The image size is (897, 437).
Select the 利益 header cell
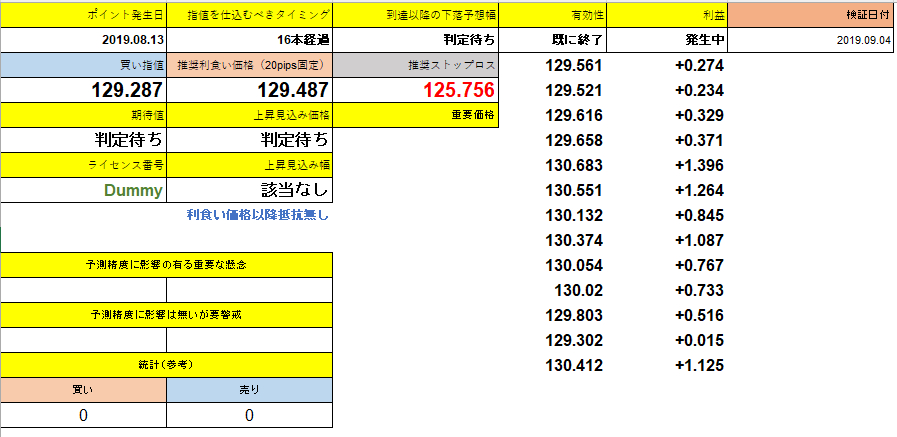(x=667, y=15)
